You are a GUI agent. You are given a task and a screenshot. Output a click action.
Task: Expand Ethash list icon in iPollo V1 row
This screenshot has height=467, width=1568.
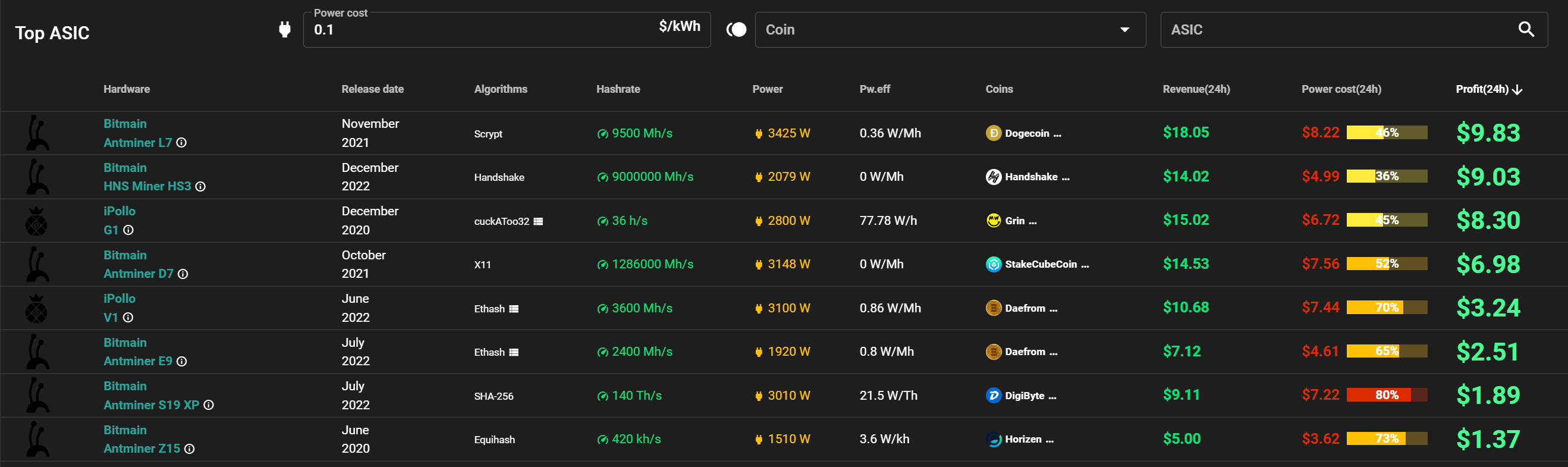click(514, 309)
